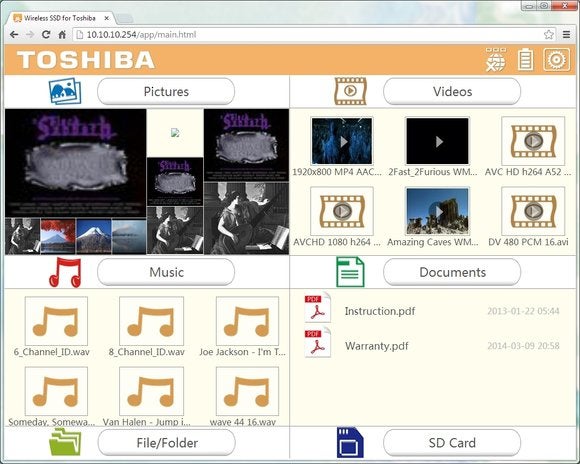Screen dimensions: 580x464
Task: Open the settings gear icon in Toshiba header
Action: (x=556, y=60)
